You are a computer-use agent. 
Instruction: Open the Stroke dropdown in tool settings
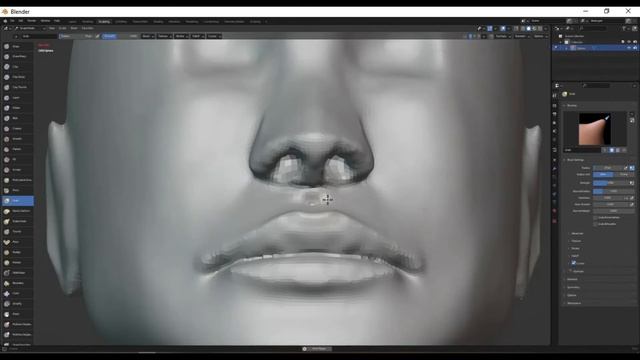point(181,36)
